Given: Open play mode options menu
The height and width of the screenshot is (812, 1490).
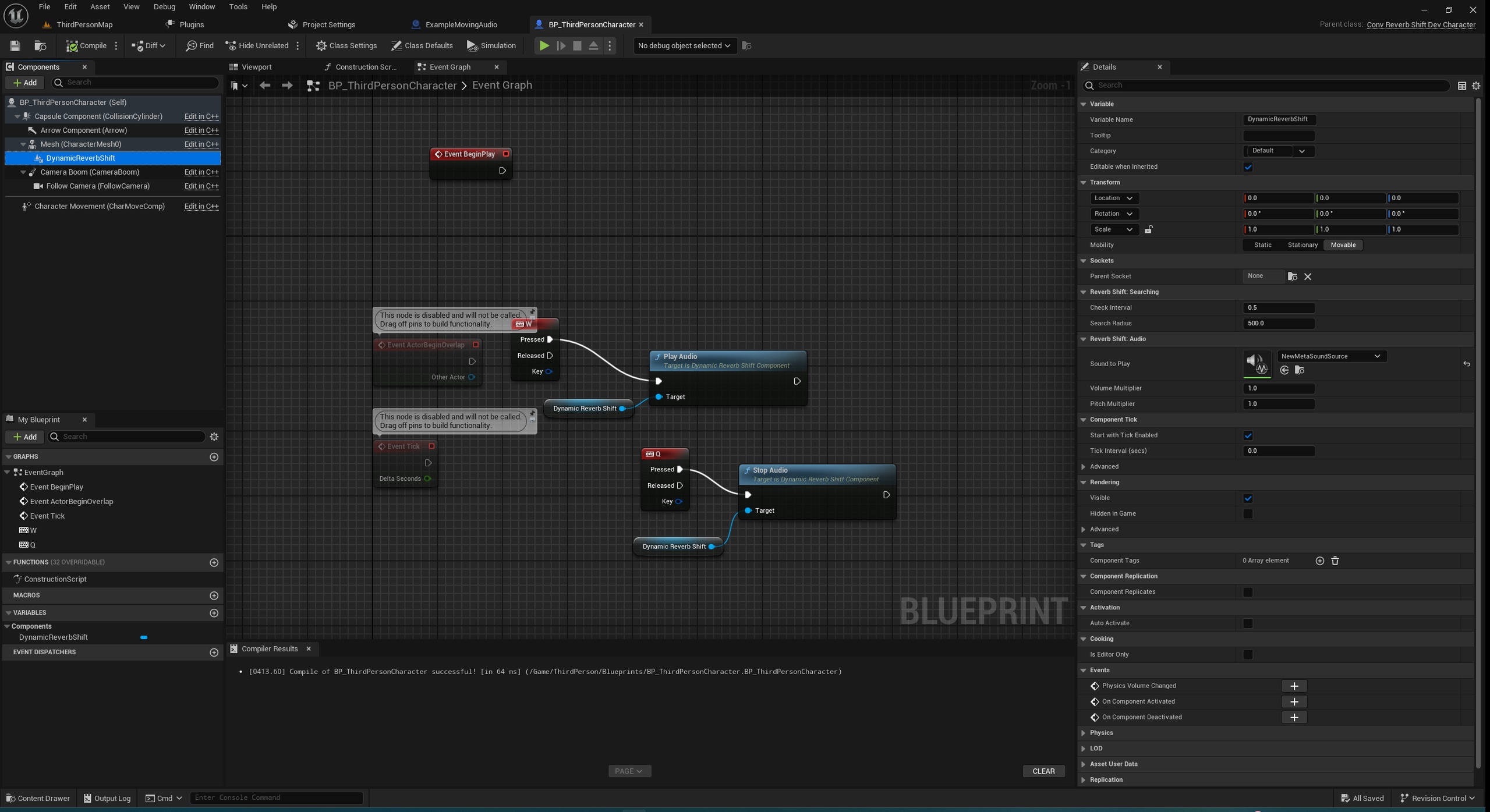Looking at the screenshot, I should pos(610,45).
